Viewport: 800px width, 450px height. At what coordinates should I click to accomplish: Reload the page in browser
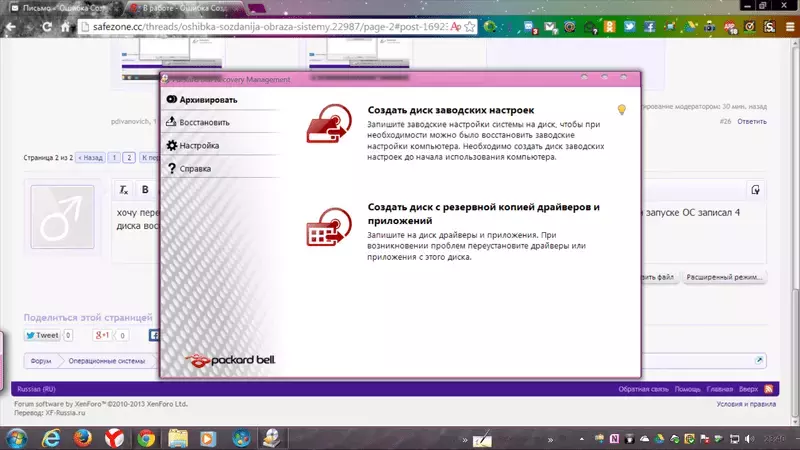46,27
